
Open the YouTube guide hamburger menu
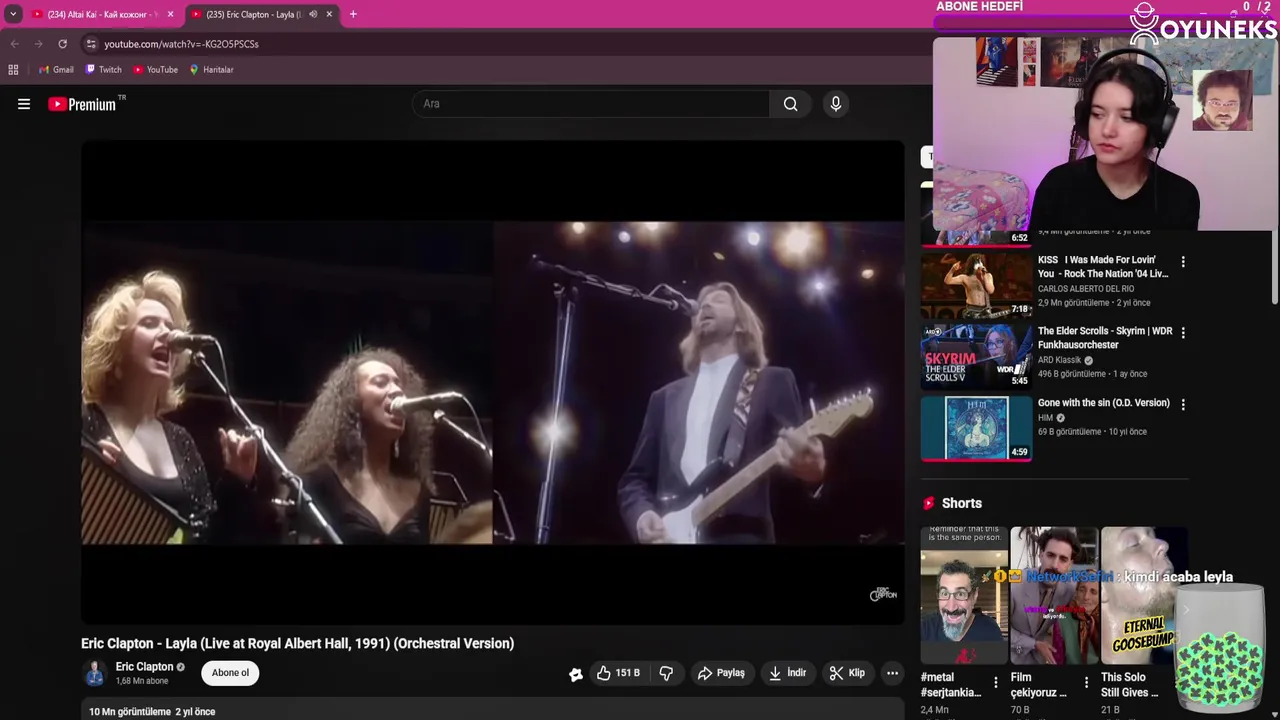[24, 104]
